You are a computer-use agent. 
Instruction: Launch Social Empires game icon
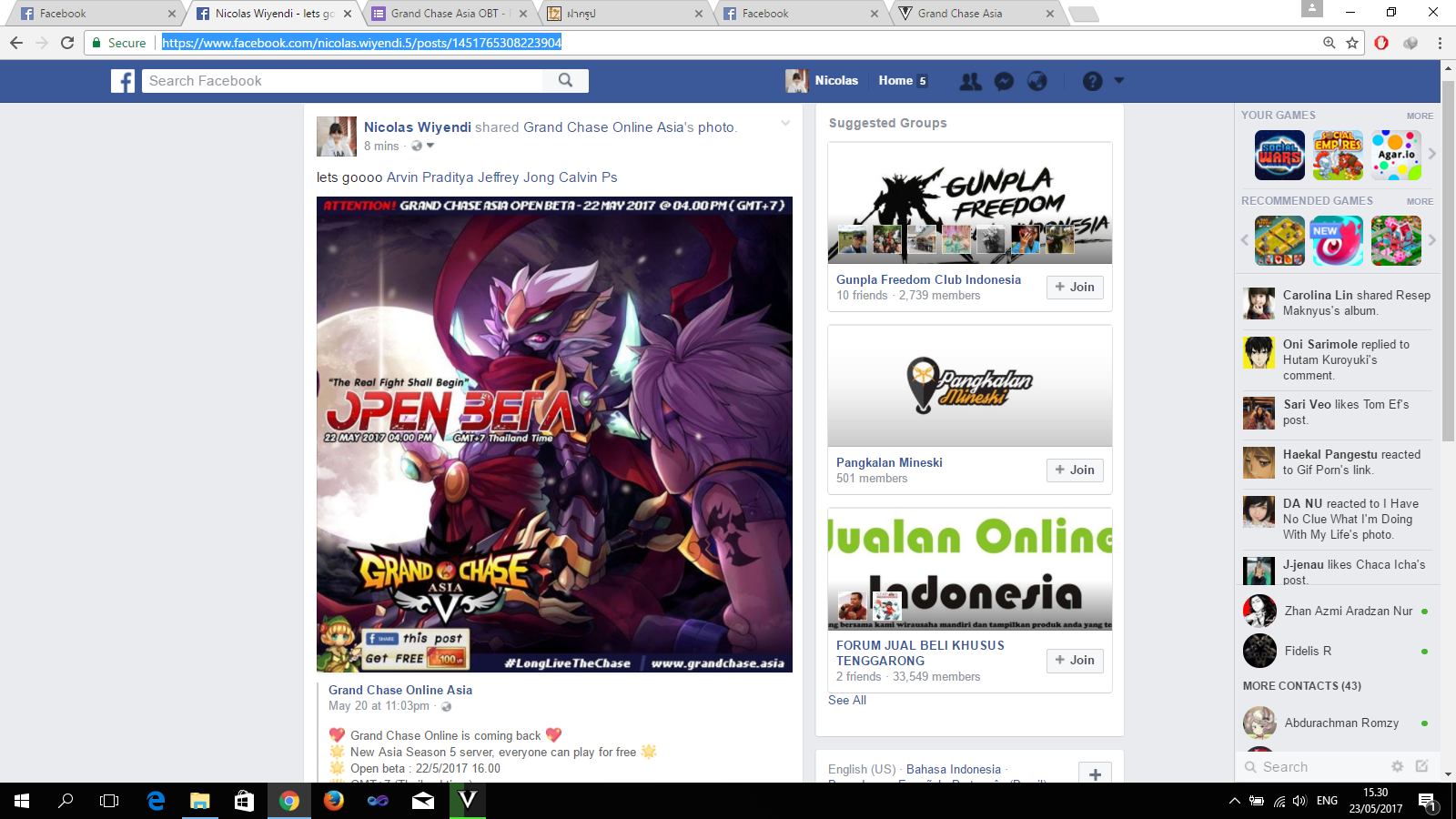click(1338, 155)
